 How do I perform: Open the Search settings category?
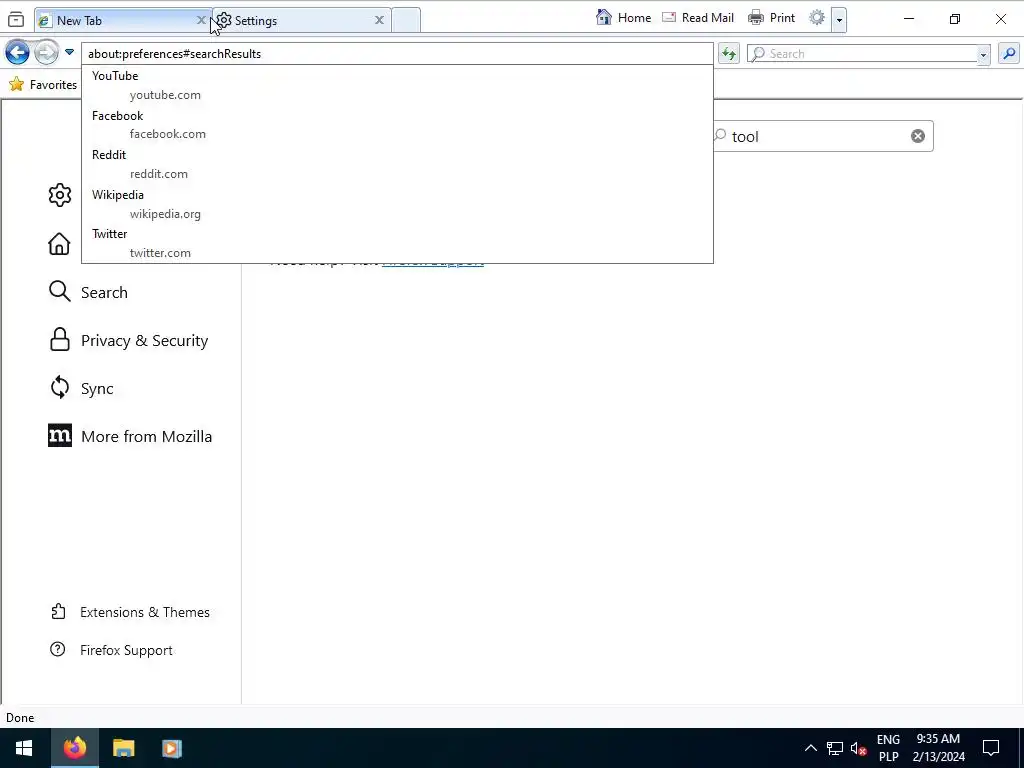coord(88,292)
